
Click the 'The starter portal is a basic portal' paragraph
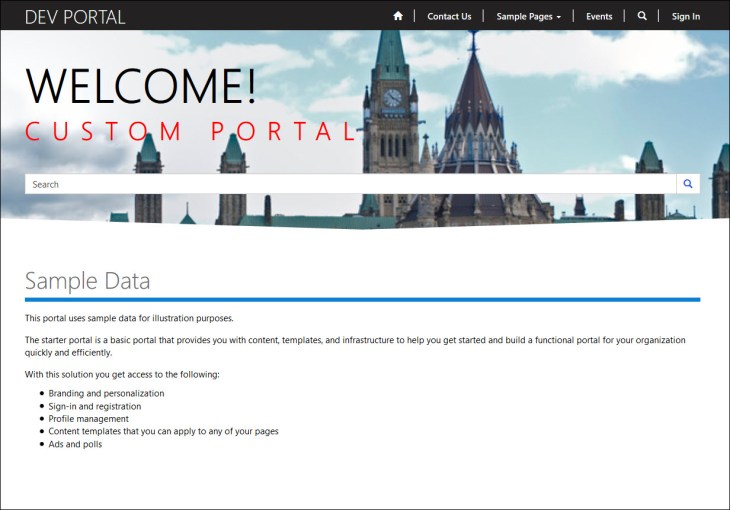[355, 346]
